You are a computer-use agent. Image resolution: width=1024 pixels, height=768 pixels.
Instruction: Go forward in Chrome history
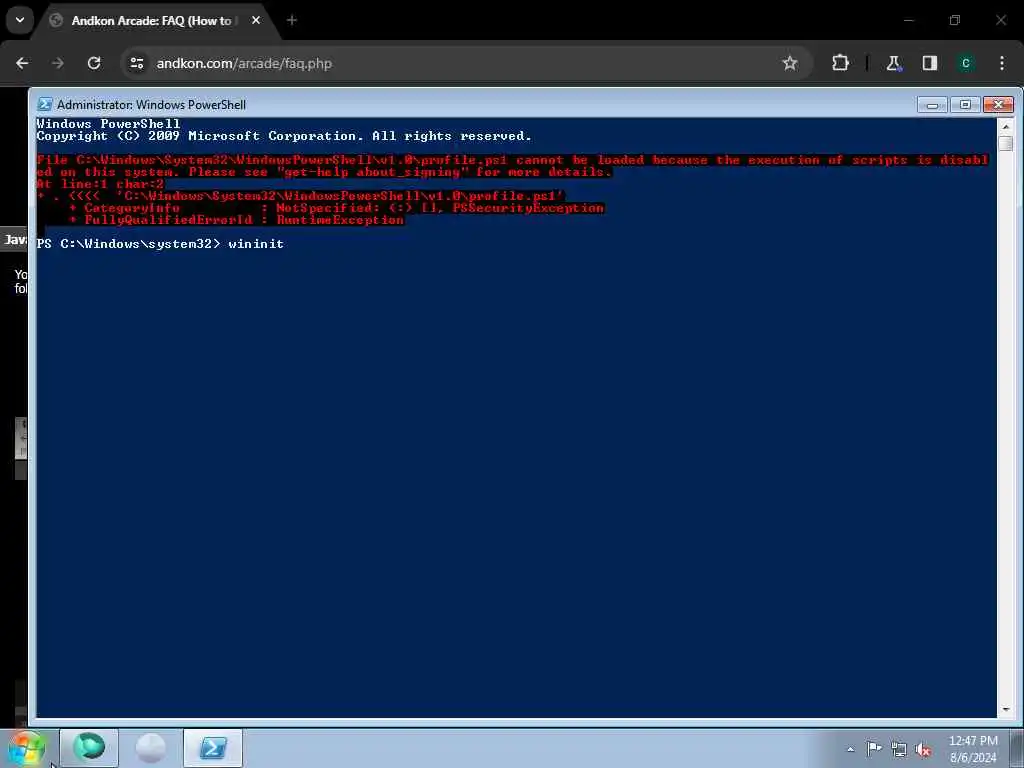click(57, 63)
